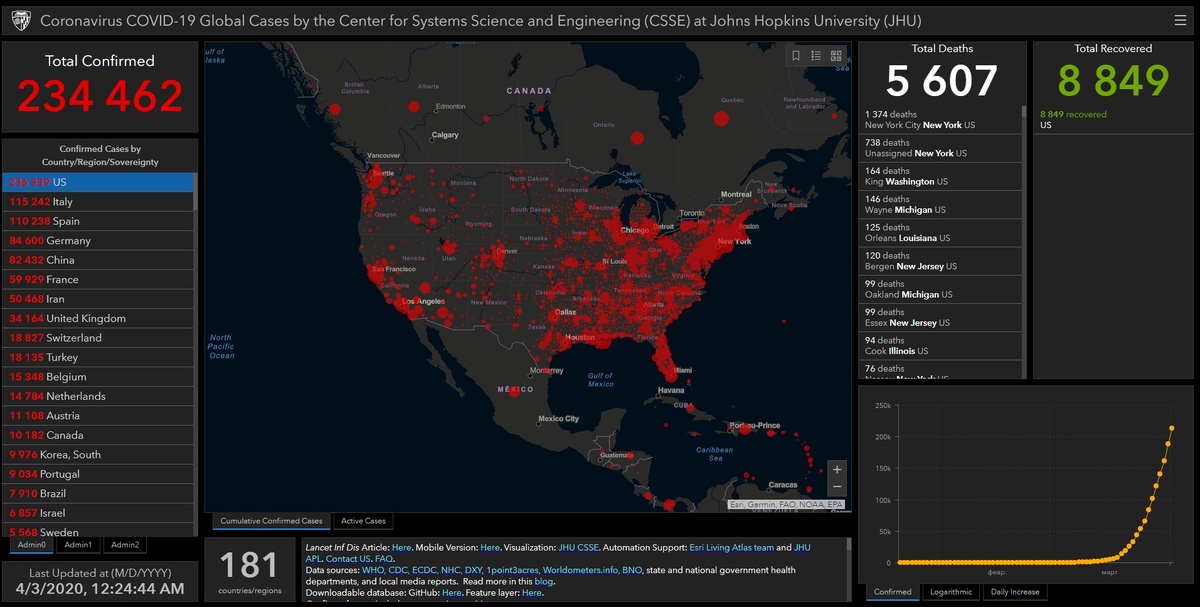The height and width of the screenshot is (607, 1200).
Task: Select Korea, South in the list
Action: pyautogui.click(x=98, y=455)
